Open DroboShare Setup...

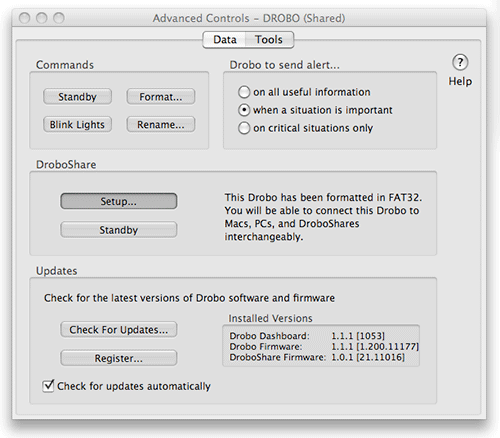pos(119,201)
